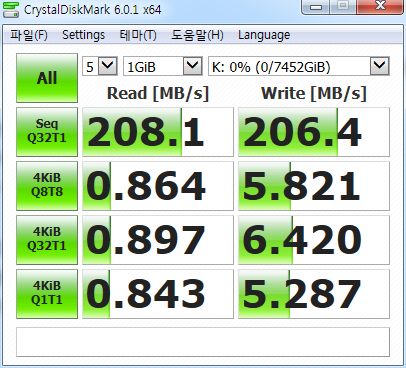Screen dimensions: 406x368
Task: Click the Read [MB/s] column header
Action: tap(158, 93)
